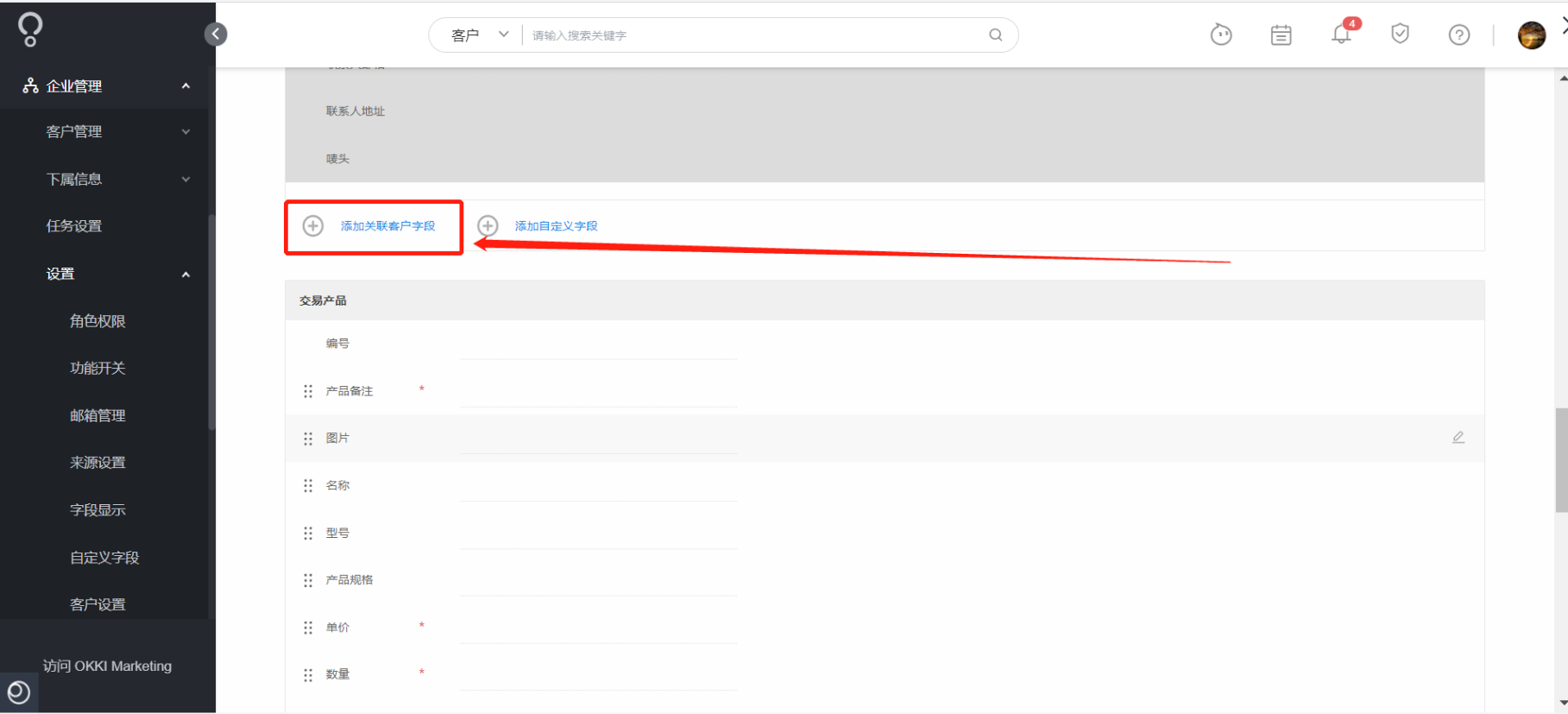This screenshot has height=714, width=1568.
Task: Click the shield checkmark icon
Action: point(1400,34)
